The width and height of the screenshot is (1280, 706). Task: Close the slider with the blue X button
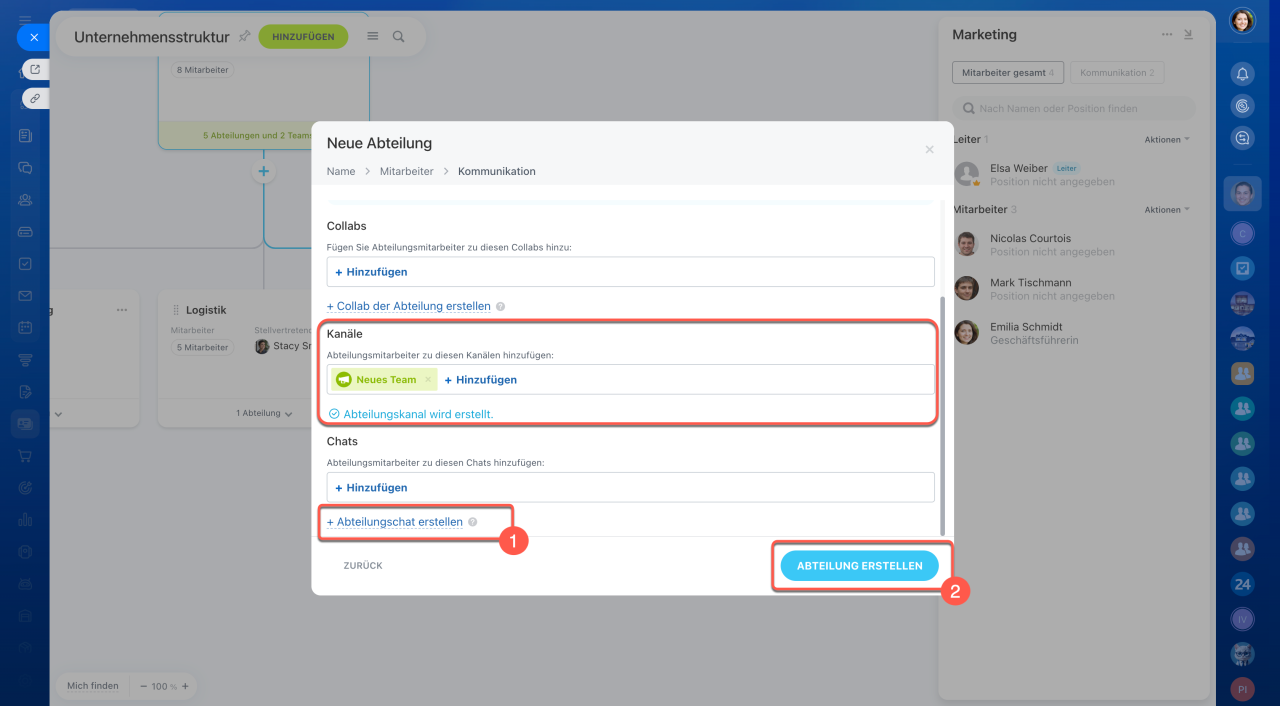pos(33,37)
